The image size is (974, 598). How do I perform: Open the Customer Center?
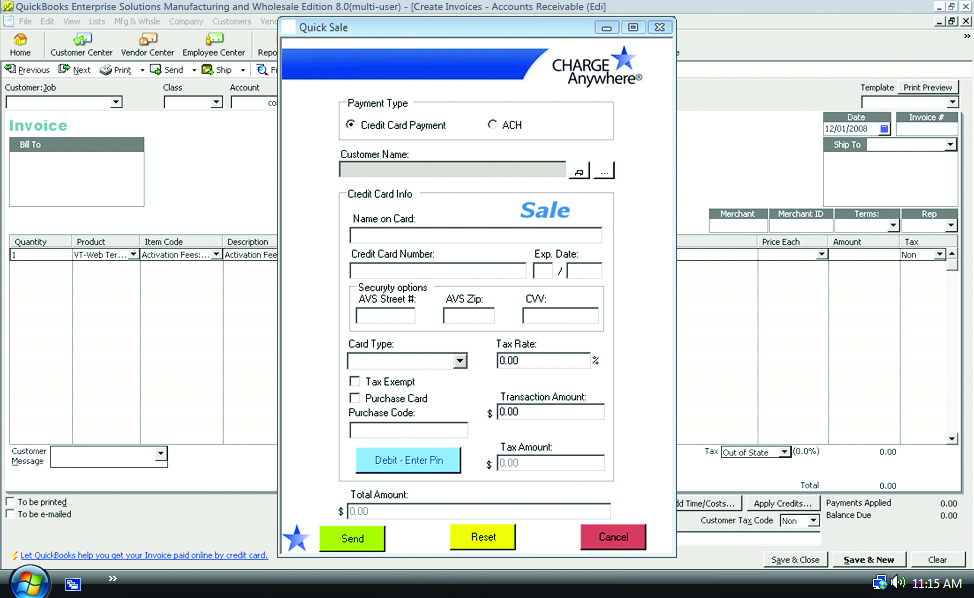(x=82, y=44)
